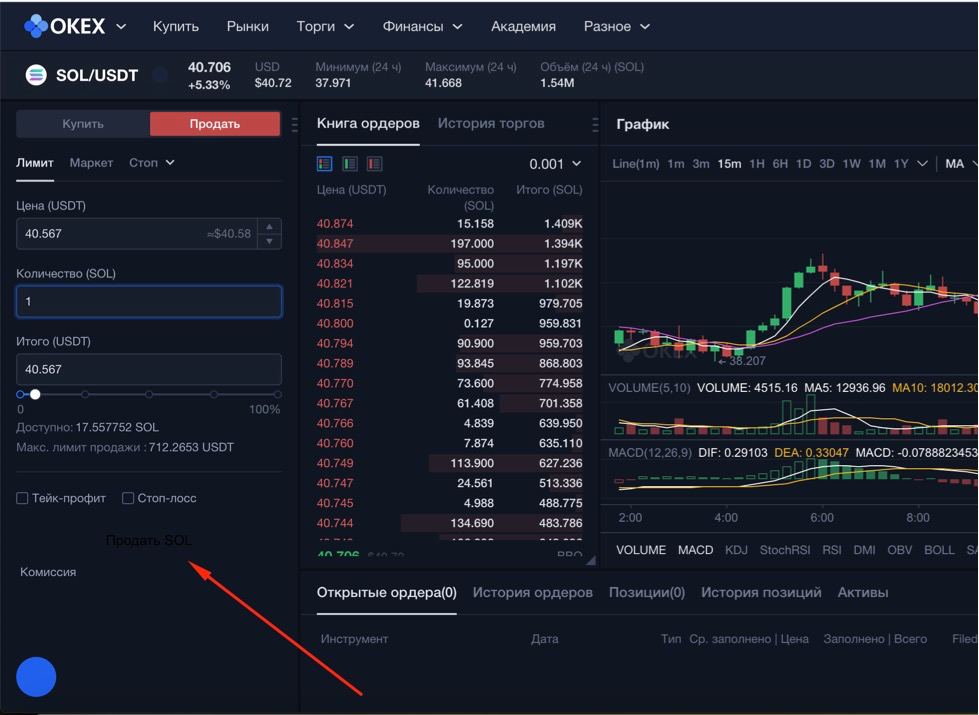The width and height of the screenshot is (979, 715).
Task: Open the 0.001 price precision dropdown
Action: click(x=555, y=164)
